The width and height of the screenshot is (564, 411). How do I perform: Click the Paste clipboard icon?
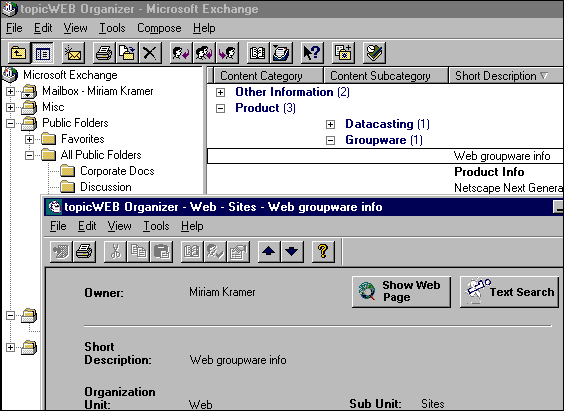[x=161, y=251]
